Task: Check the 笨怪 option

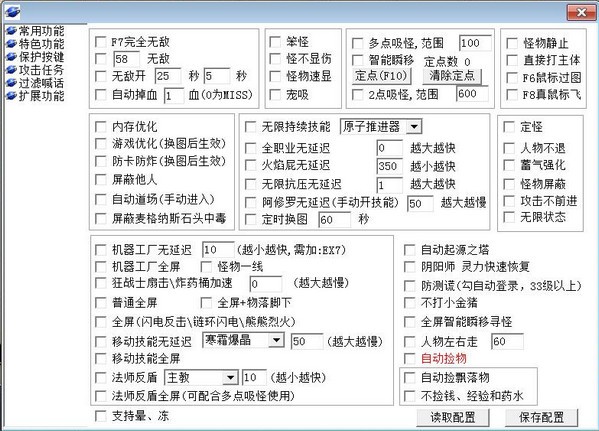Action: click(x=275, y=42)
